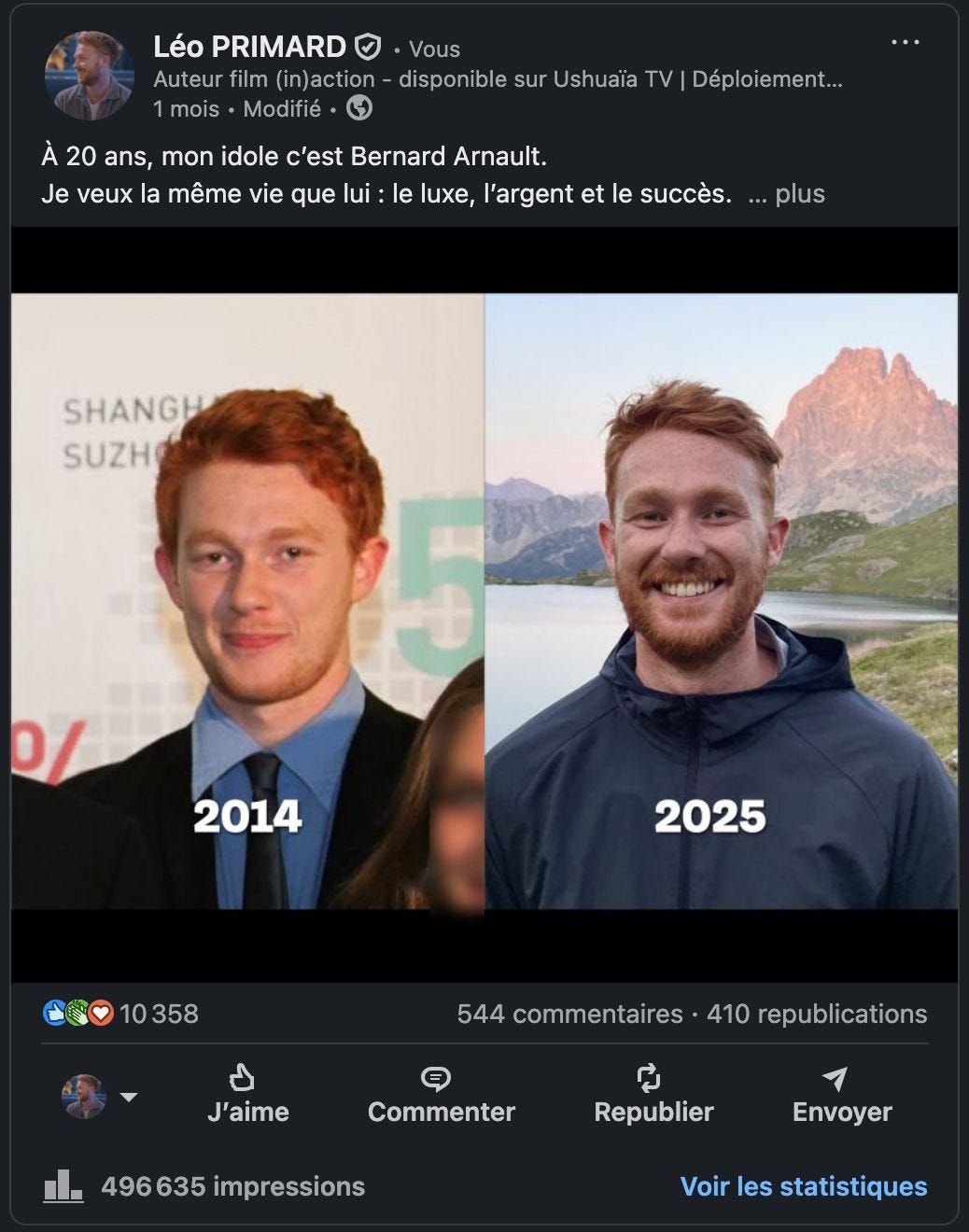This screenshot has width=969, height=1232.
Task: Open author profile picture at post top
Action: pos(90,76)
